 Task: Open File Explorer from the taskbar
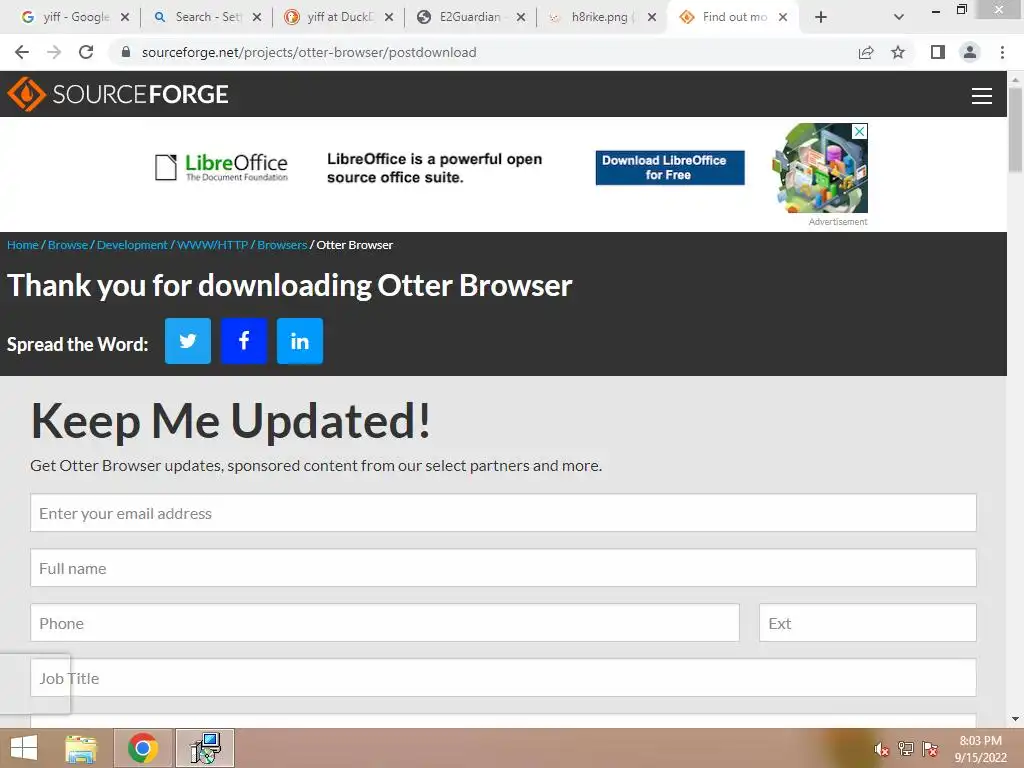81,748
